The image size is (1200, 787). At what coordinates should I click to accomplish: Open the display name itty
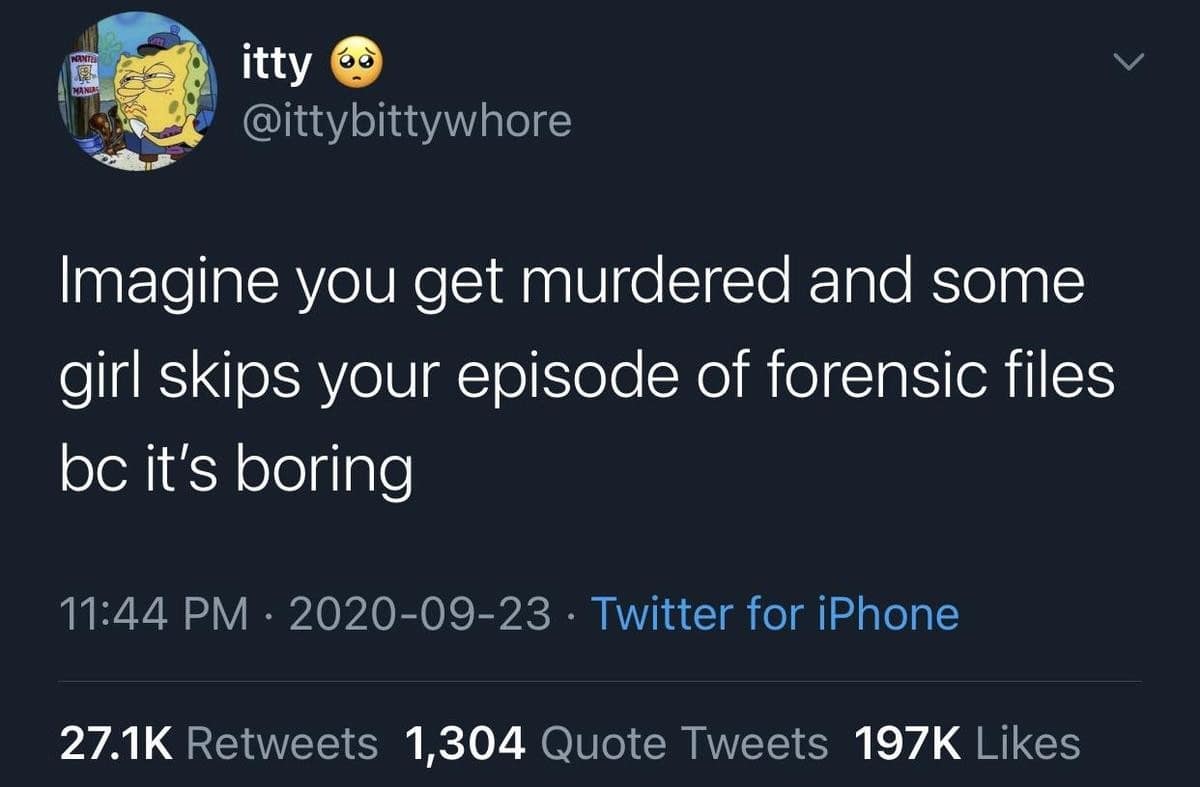[277, 66]
